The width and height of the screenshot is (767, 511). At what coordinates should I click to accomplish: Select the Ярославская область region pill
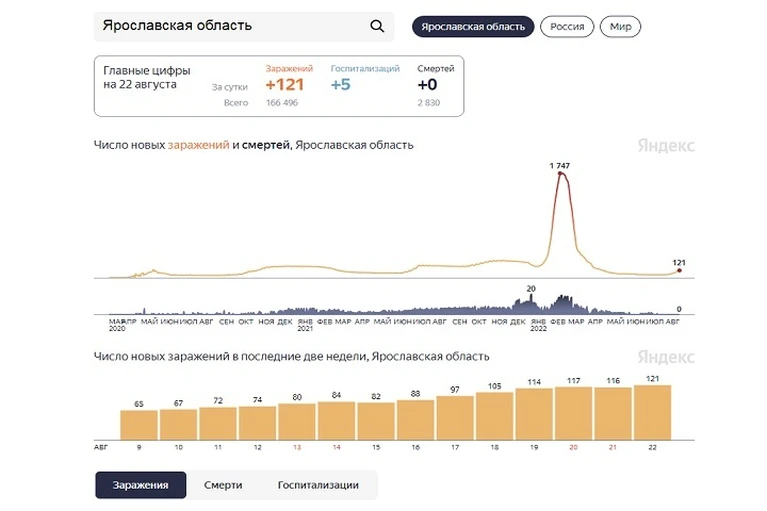coord(473,26)
